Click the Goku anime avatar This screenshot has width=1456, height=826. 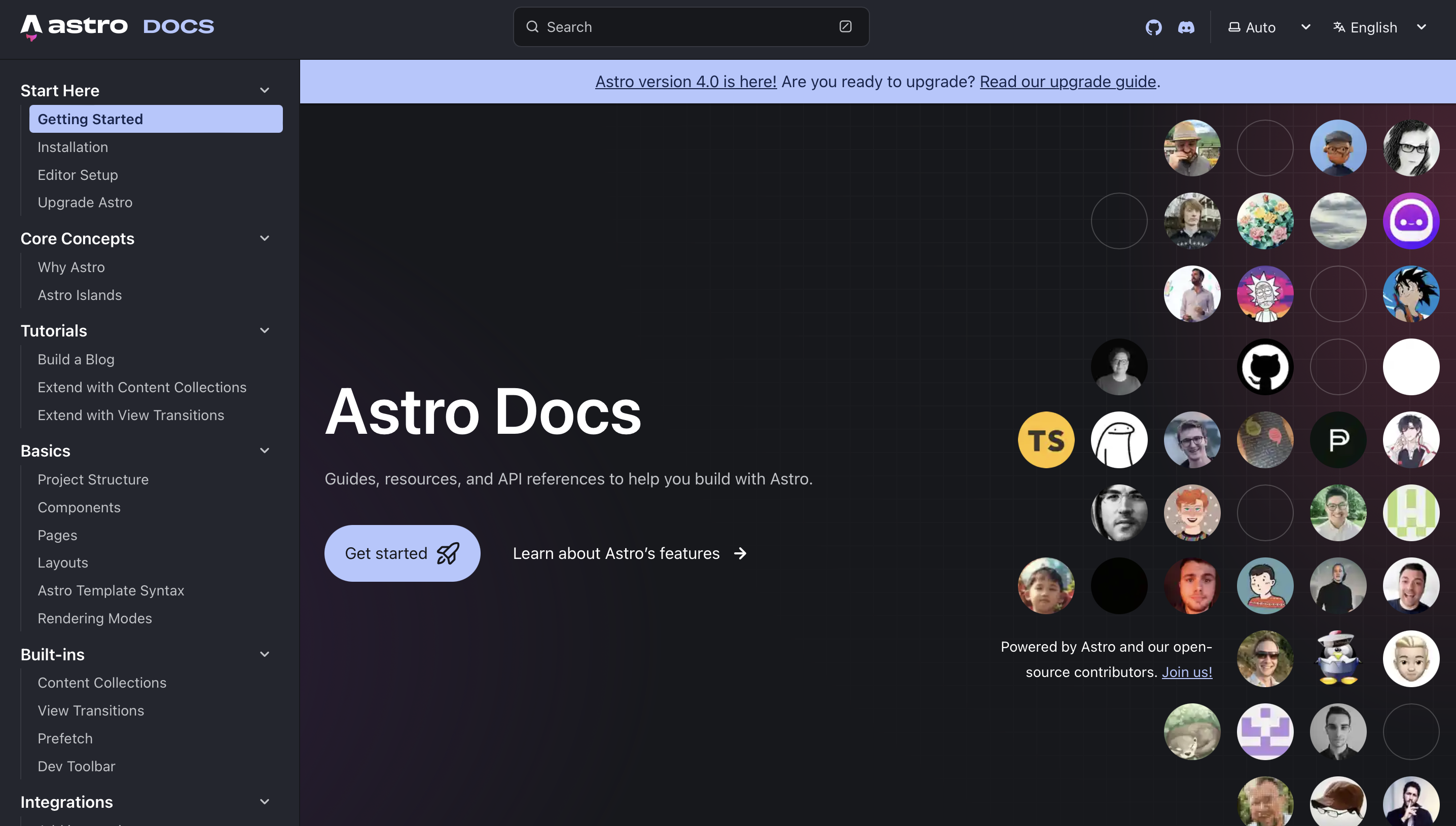tap(1410, 294)
